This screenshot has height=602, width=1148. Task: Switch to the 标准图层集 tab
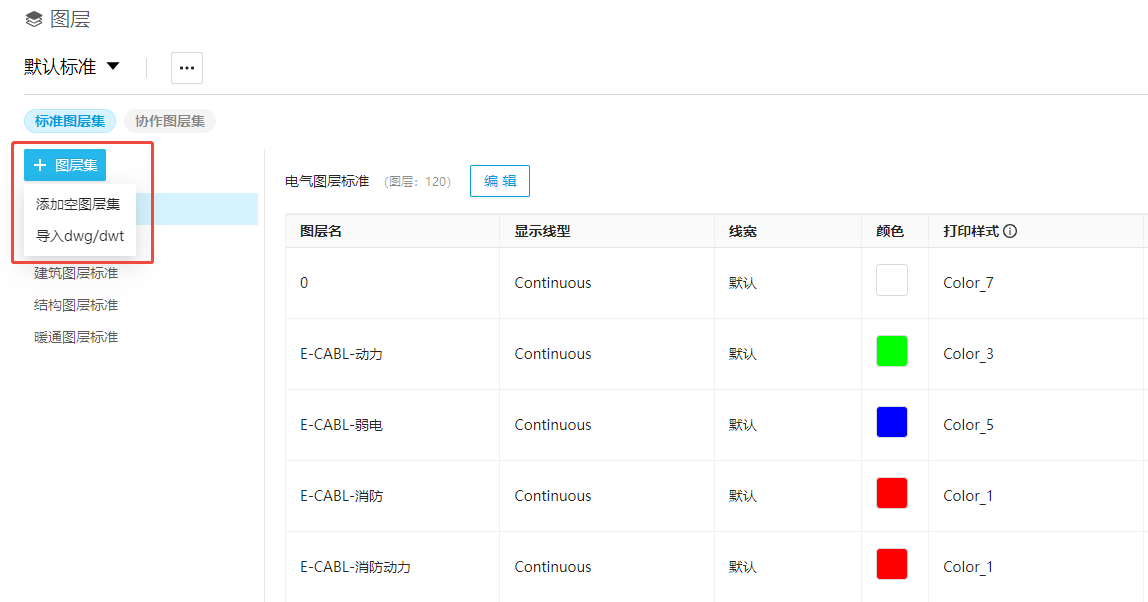pos(70,121)
